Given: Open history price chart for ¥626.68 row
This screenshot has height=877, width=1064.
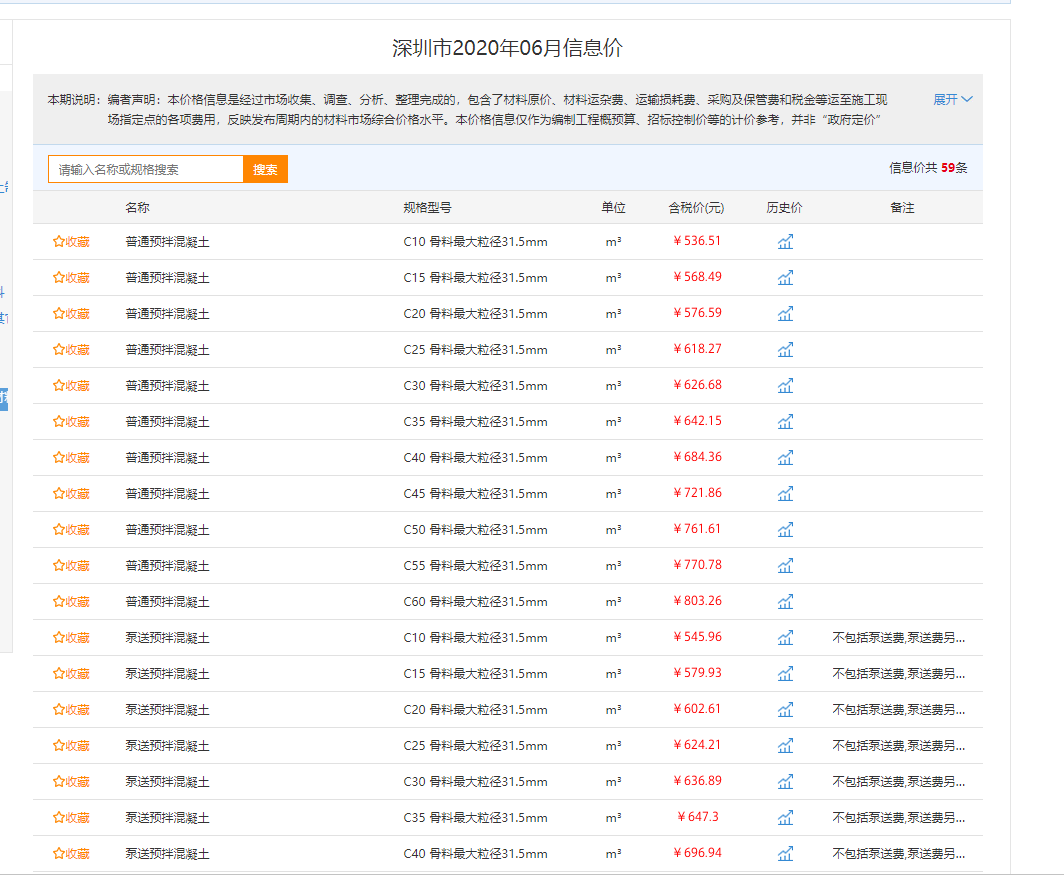Looking at the screenshot, I should coord(785,386).
